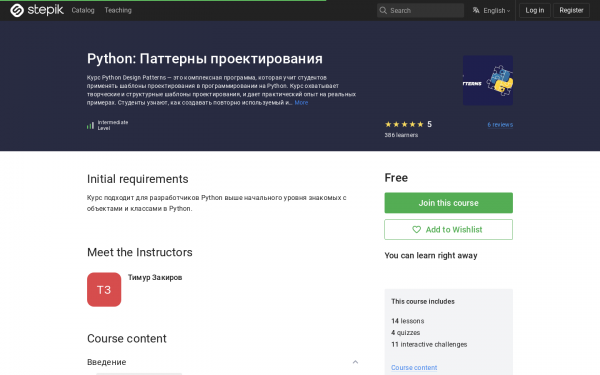Click the five-star rating

point(404,124)
